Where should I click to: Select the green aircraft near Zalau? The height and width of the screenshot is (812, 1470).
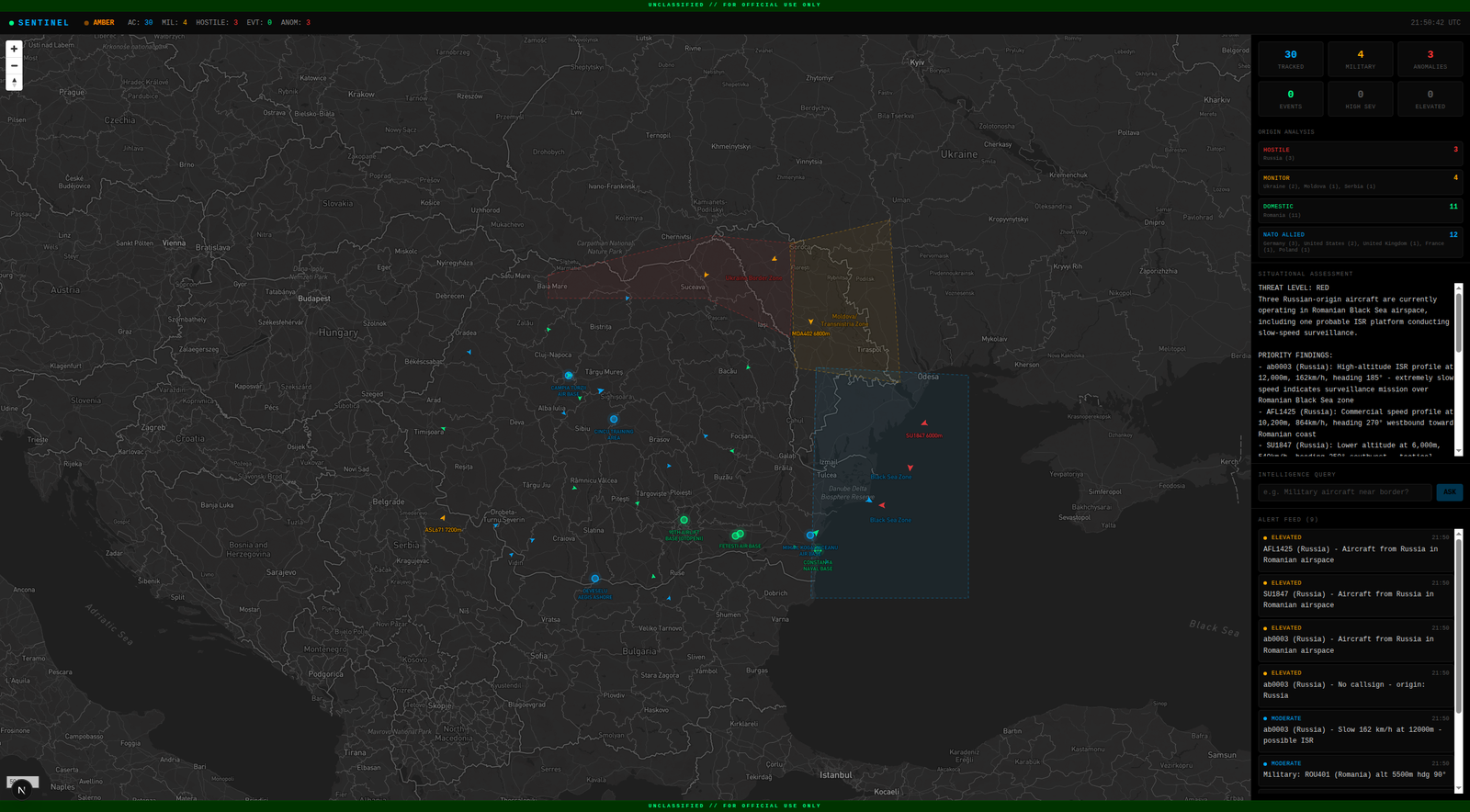548,329
